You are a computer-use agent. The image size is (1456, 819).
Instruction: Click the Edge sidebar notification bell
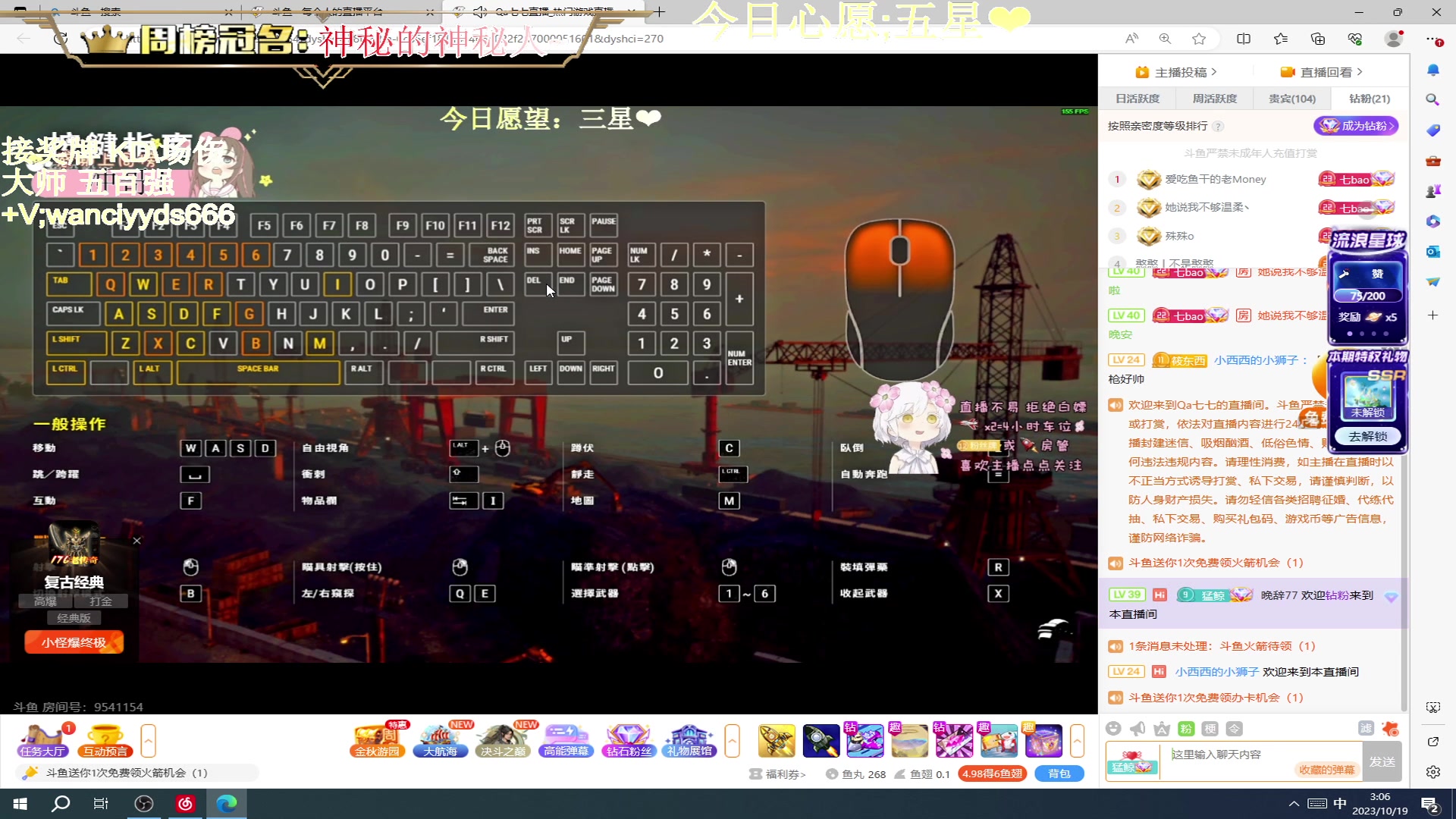click(x=1432, y=70)
